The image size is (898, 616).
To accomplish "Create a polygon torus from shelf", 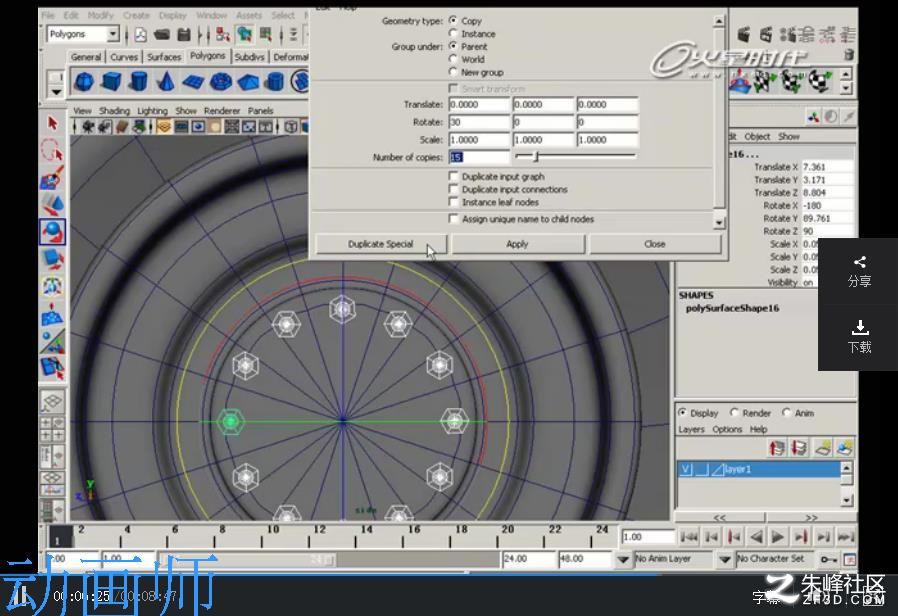I will pos(221,82).
